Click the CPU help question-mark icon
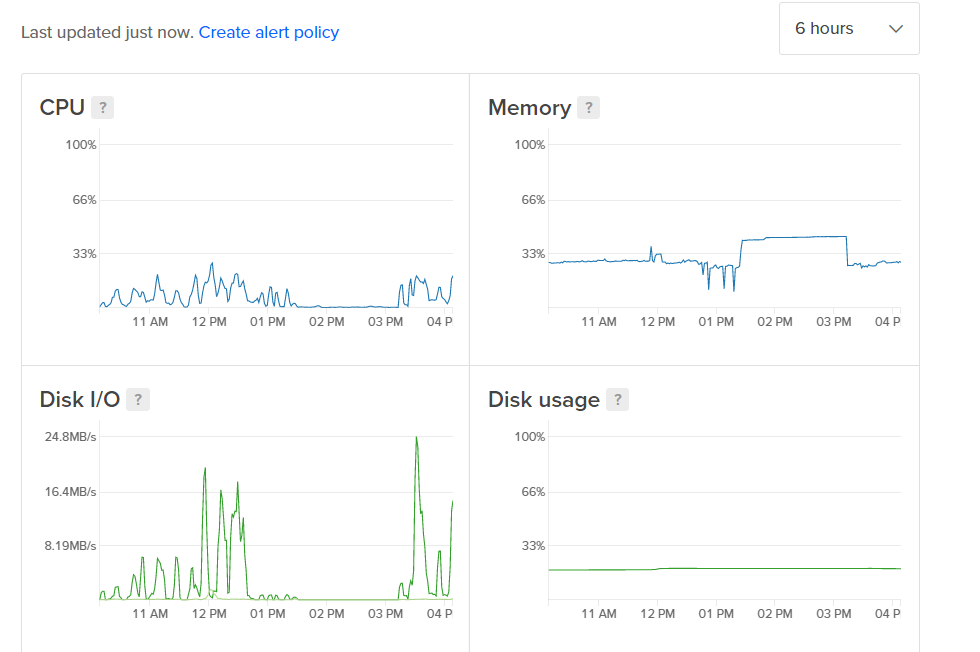The width and height of the screenshot is (980, 652). coord(102,108)
